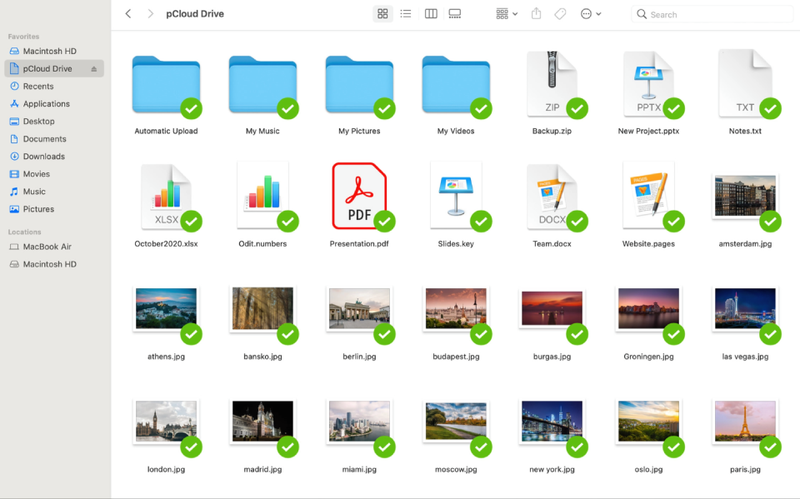The width and height of the screenshot is (800, 499).
Task: Select the bansko.jpg thumbnail
Action: point(262,309)
